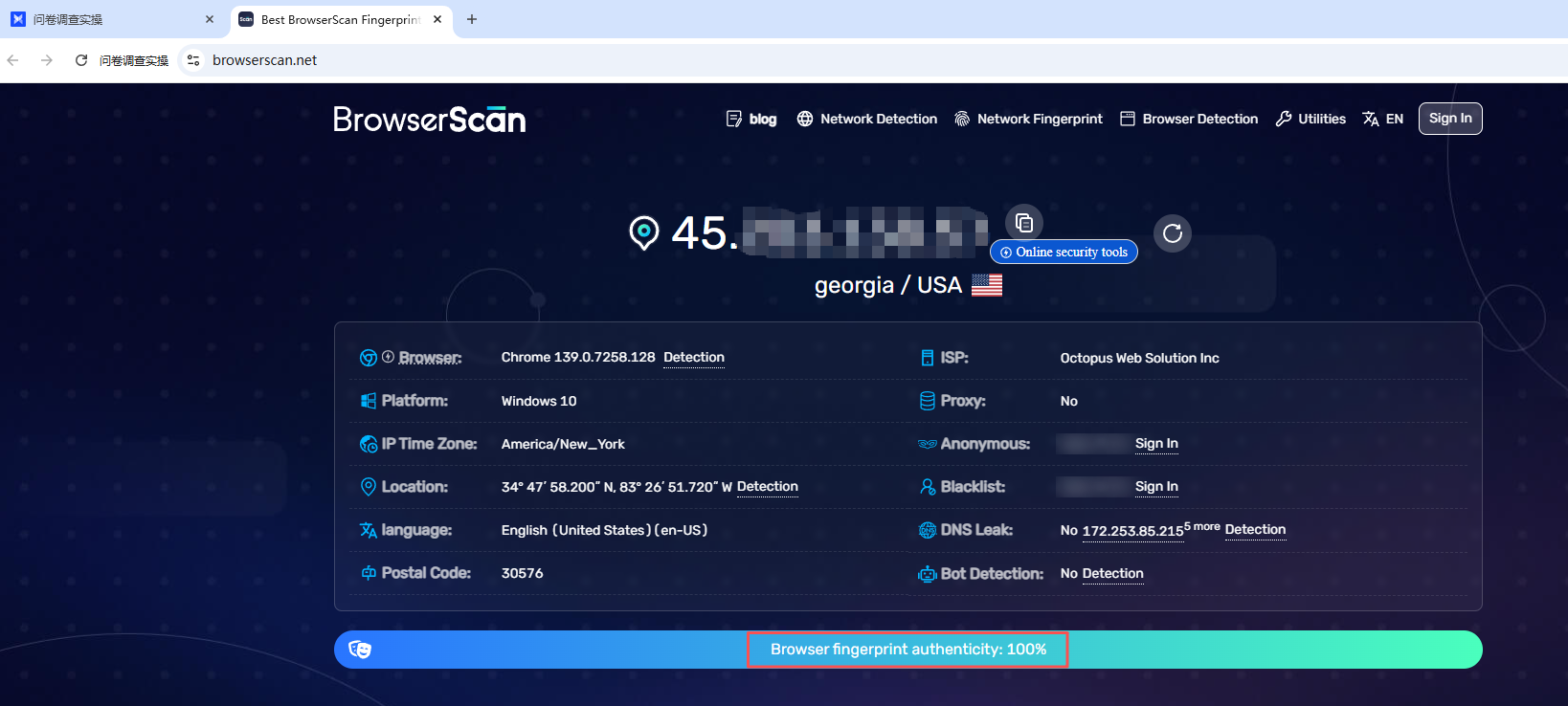
Task: Click the Detection link next to Bot Detection
Action: click(1112, 574)
